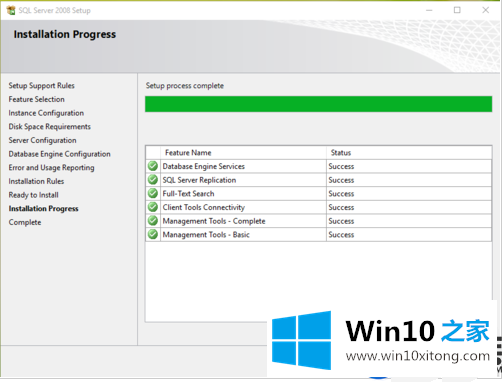Click Success status of Database Engine Services
This screenshot has height=382, width=502.
click(x=341, y=166)
